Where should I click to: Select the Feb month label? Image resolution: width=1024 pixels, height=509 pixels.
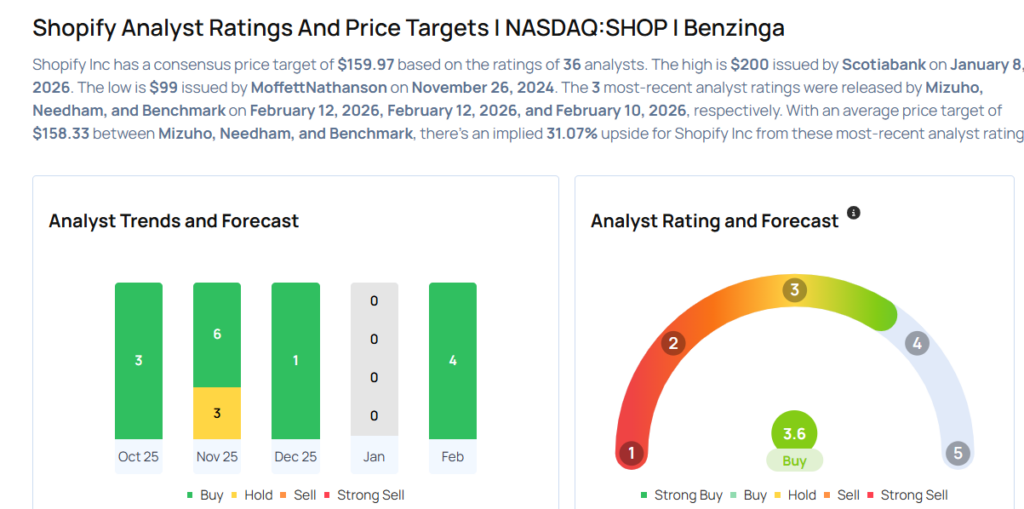[453, 456]
